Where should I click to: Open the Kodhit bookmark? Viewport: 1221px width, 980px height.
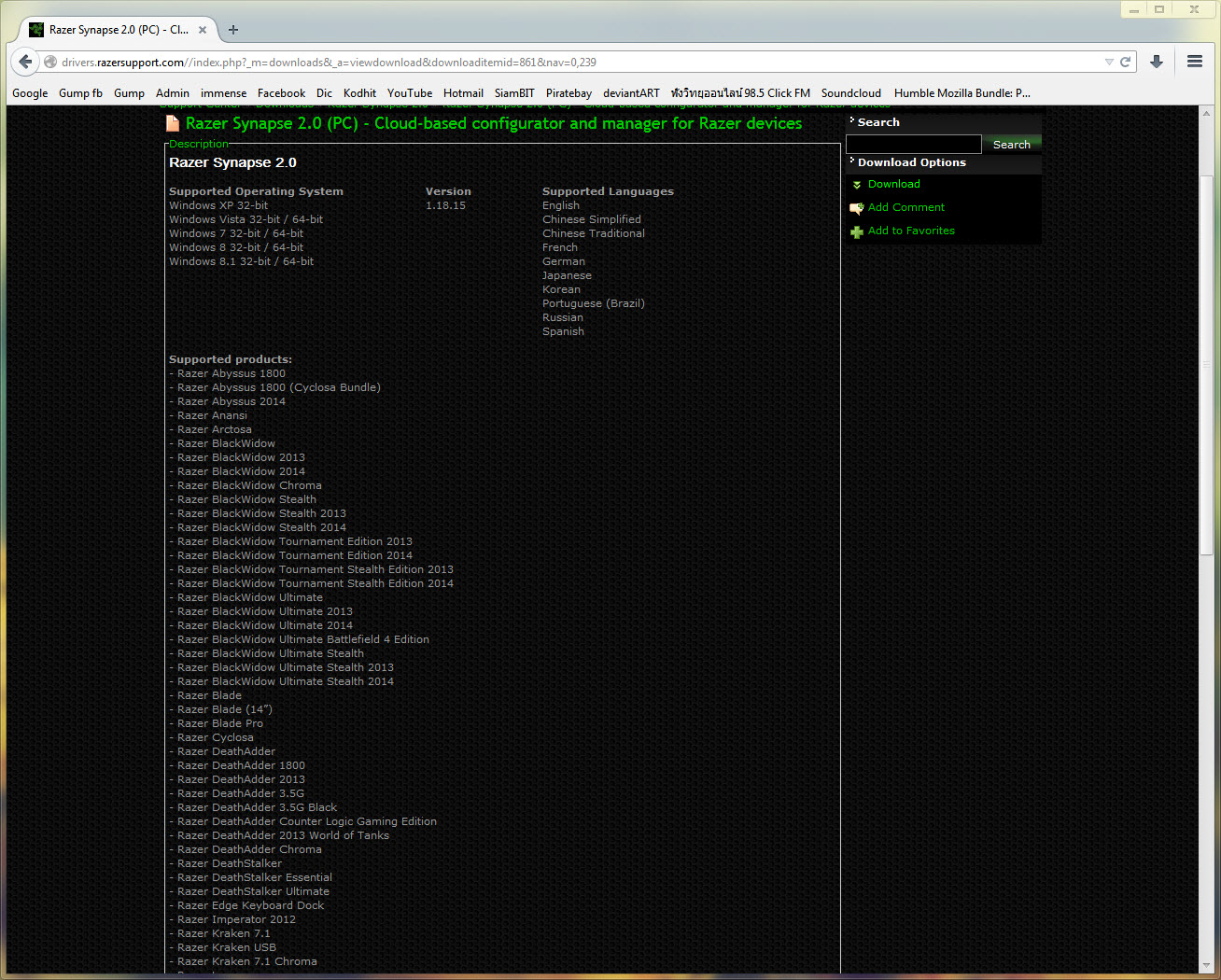[359, 93]
